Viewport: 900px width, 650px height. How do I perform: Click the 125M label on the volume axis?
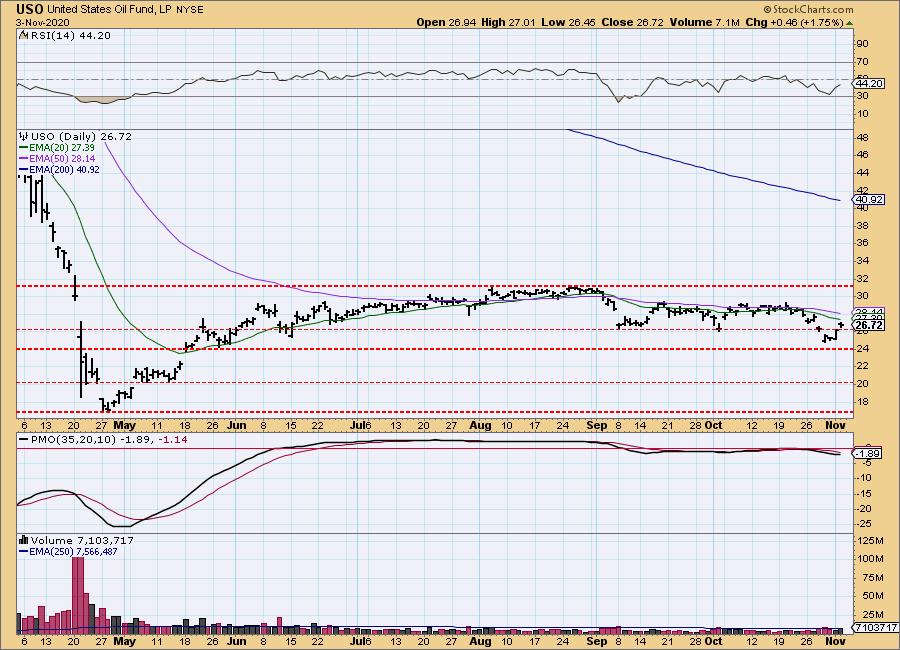[871, 540]
